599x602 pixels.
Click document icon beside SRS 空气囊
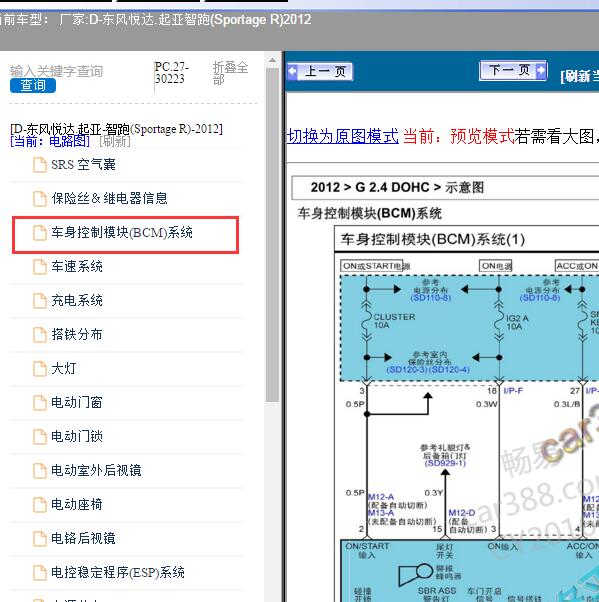(x=40, y=165)
